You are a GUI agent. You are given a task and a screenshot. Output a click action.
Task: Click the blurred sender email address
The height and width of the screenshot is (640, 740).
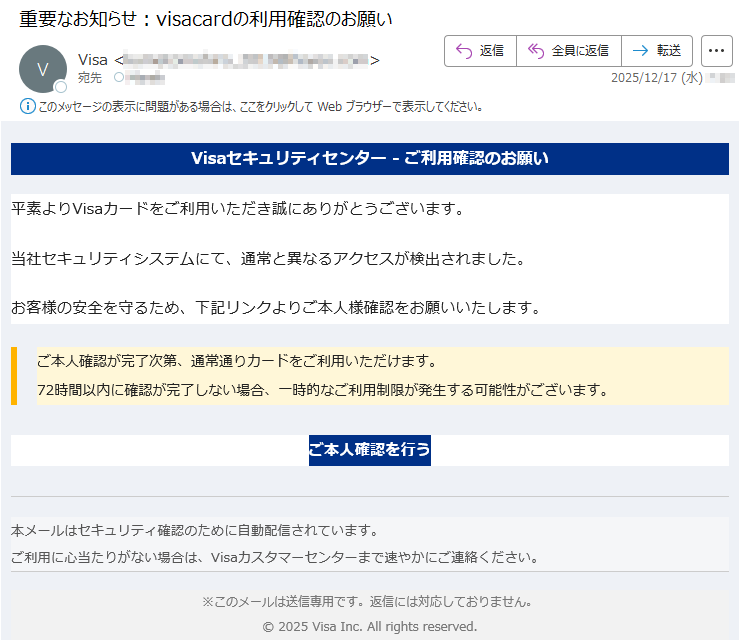pos(247,60)
